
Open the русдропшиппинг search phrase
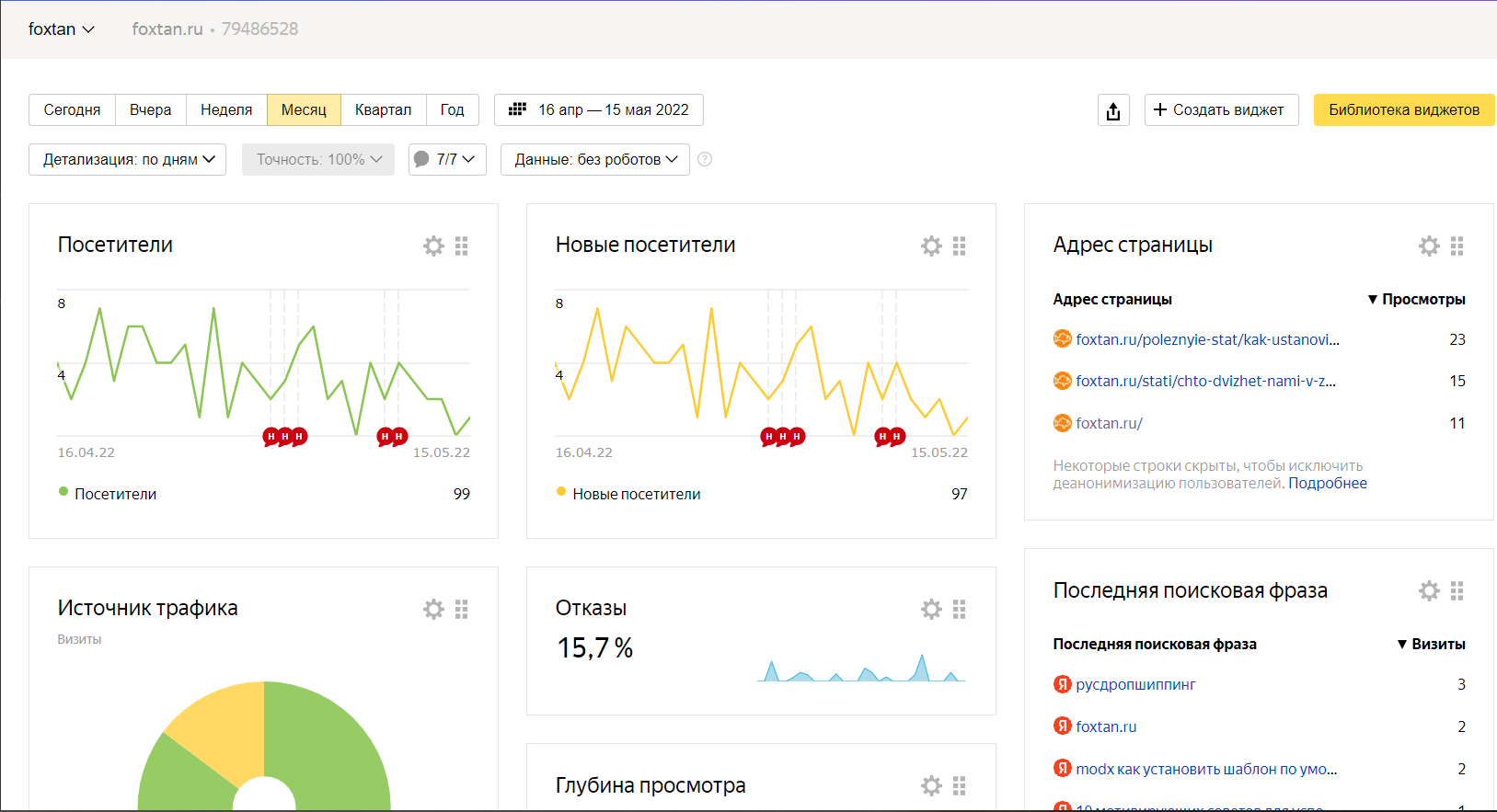1136,684
